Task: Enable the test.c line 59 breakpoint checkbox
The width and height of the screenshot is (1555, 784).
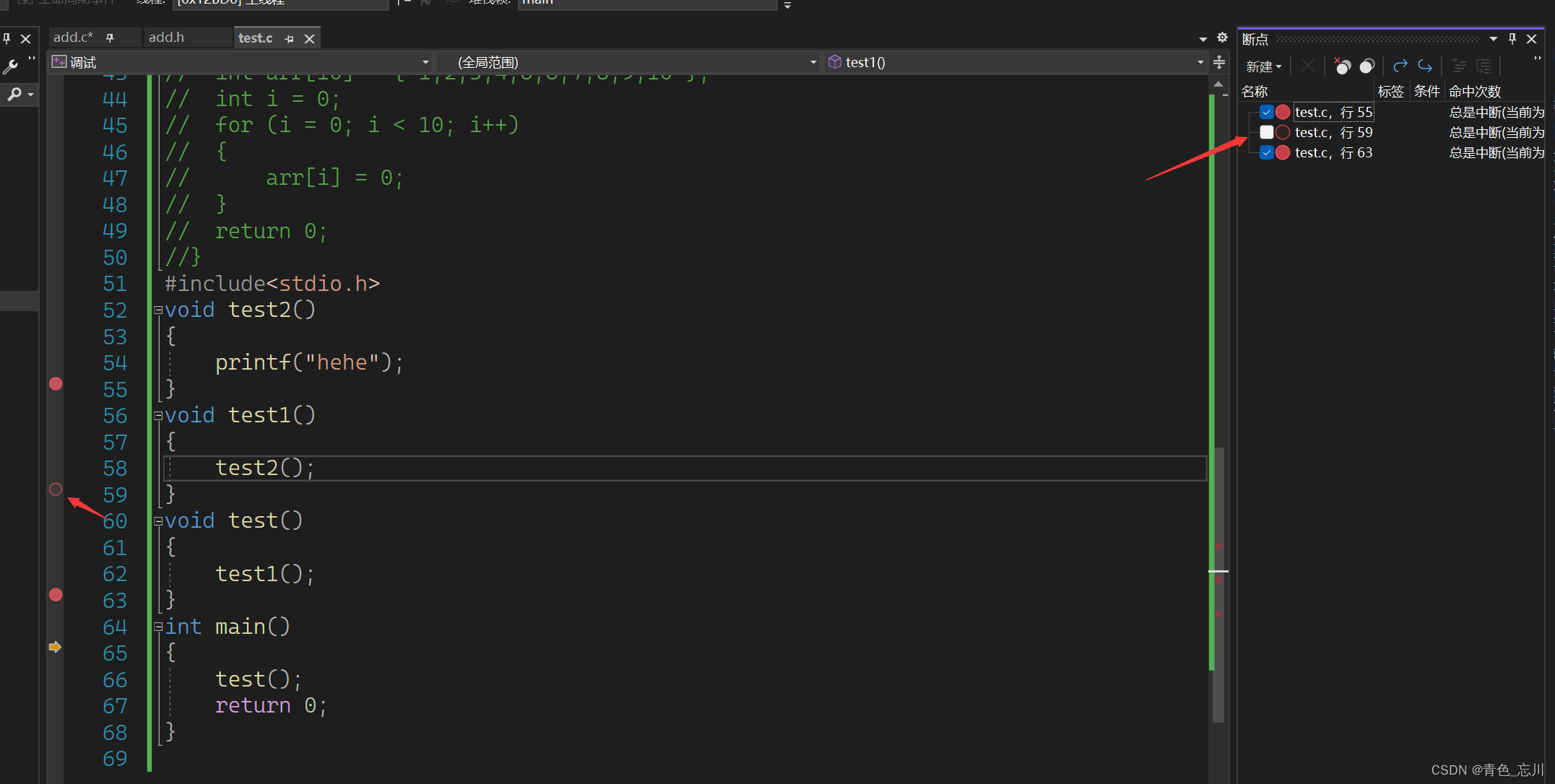Action: (1266, 132)
